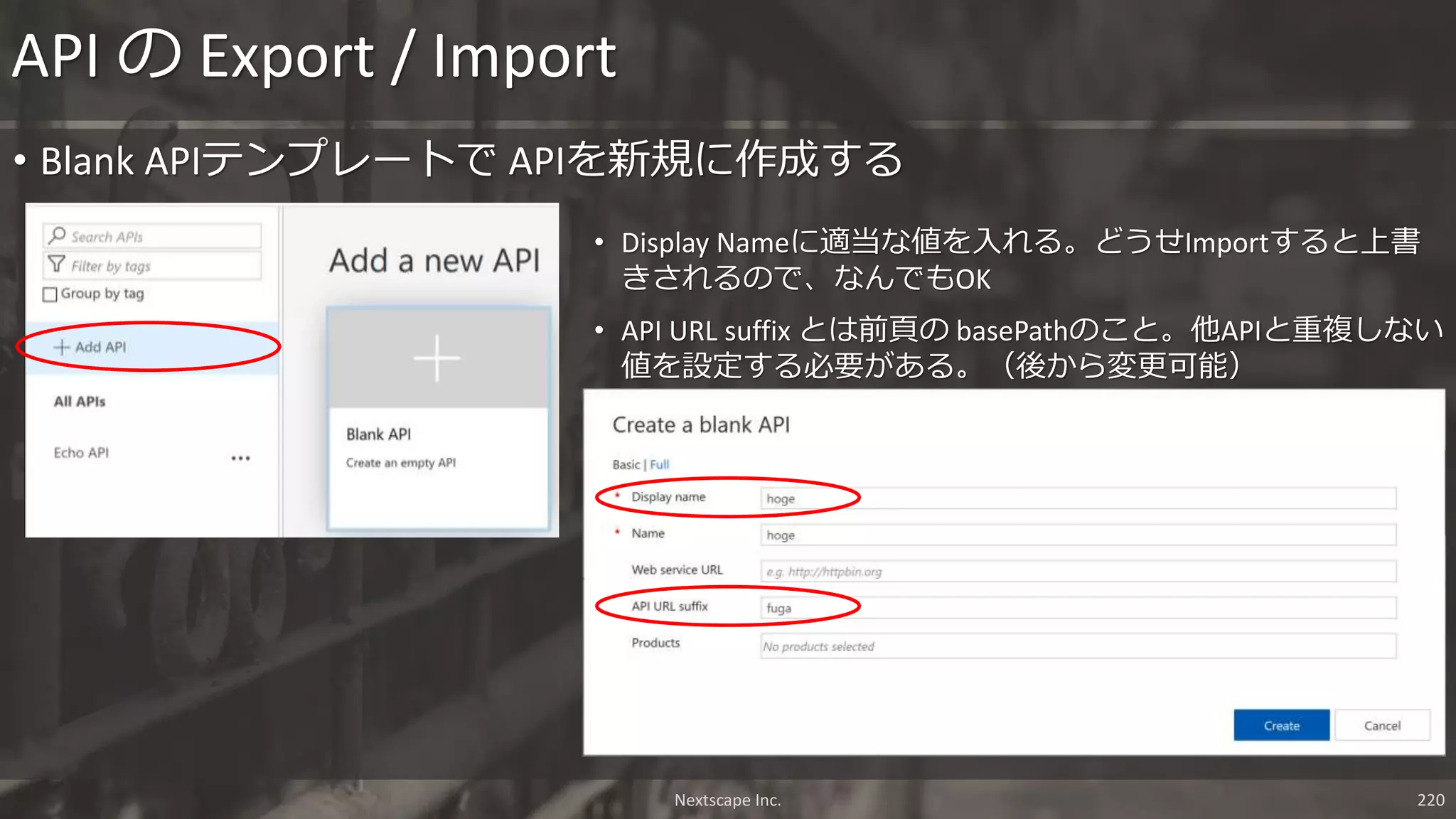Select All APIs in the list
This screenshot has width=1456, height=819.
(80, 402)
